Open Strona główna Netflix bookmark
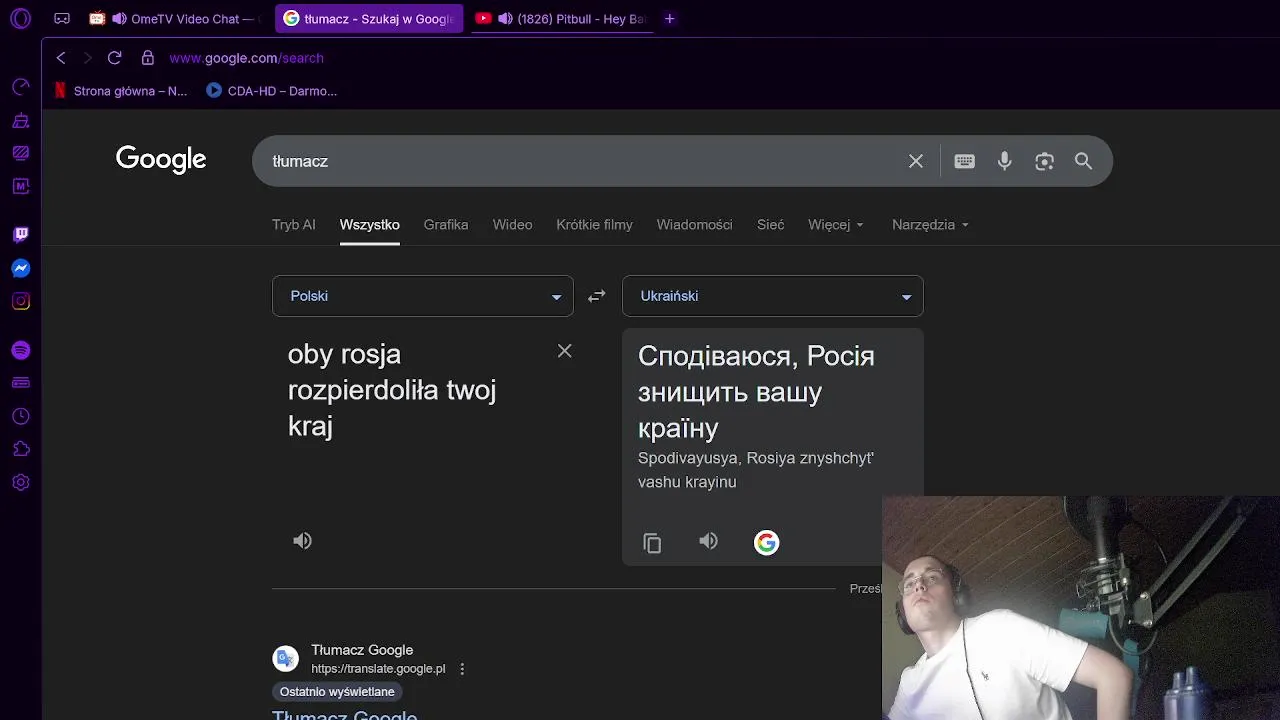The height and width of the screenshot is (720, 1280). pos(120,91)
